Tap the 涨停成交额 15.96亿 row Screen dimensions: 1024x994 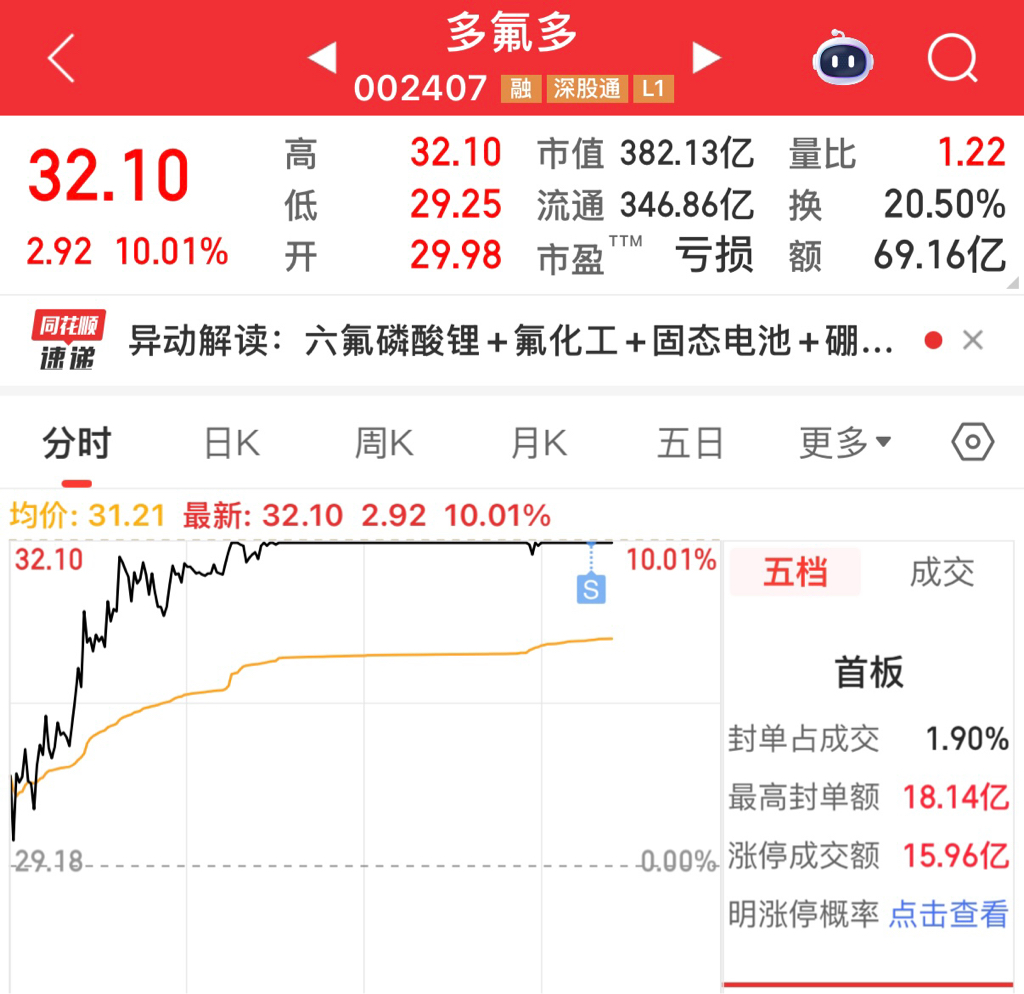(x=869, y=855)
